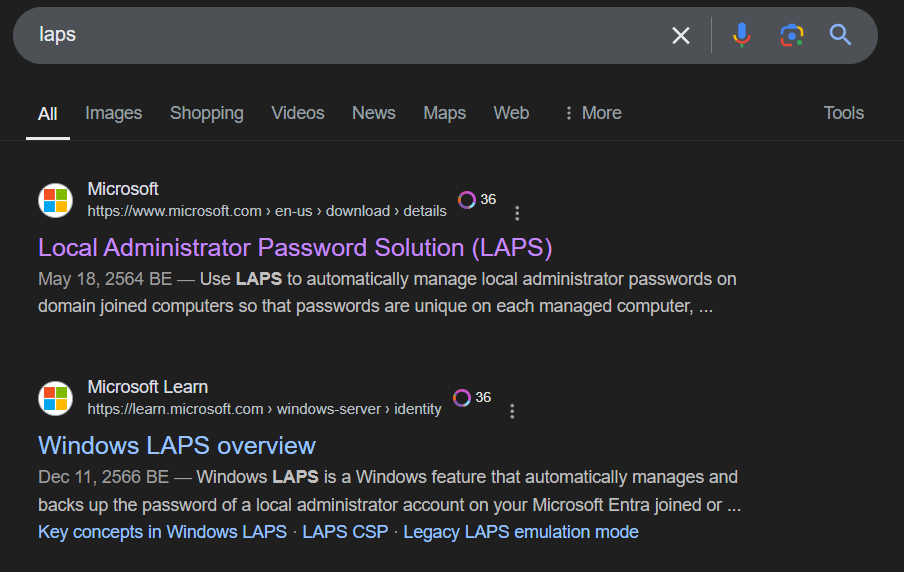Clear the search box with the X icon
The width and height of the screenshot is (904, 572).
pos(681,36)
